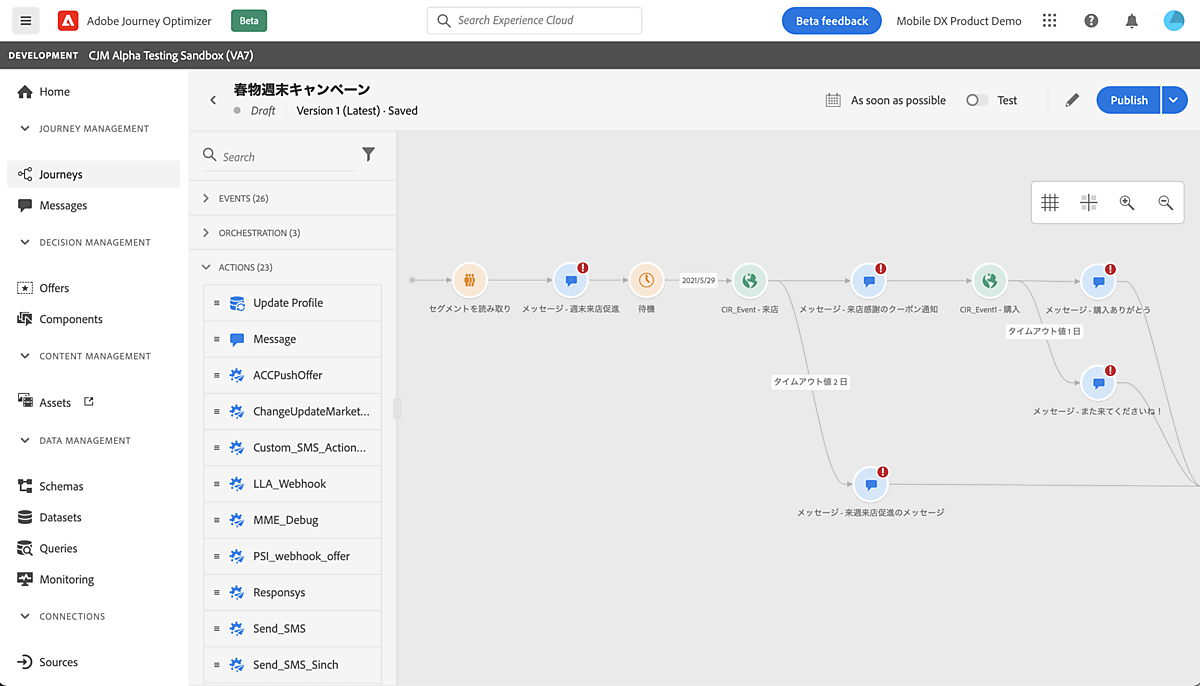
Task: Zoom out on the journey canvas
Action: pyautogui.click(x=1165, y=203)
